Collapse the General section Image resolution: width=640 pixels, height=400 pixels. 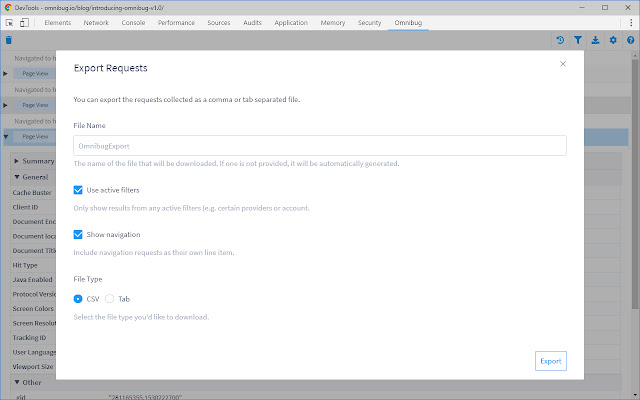[17, 177]
